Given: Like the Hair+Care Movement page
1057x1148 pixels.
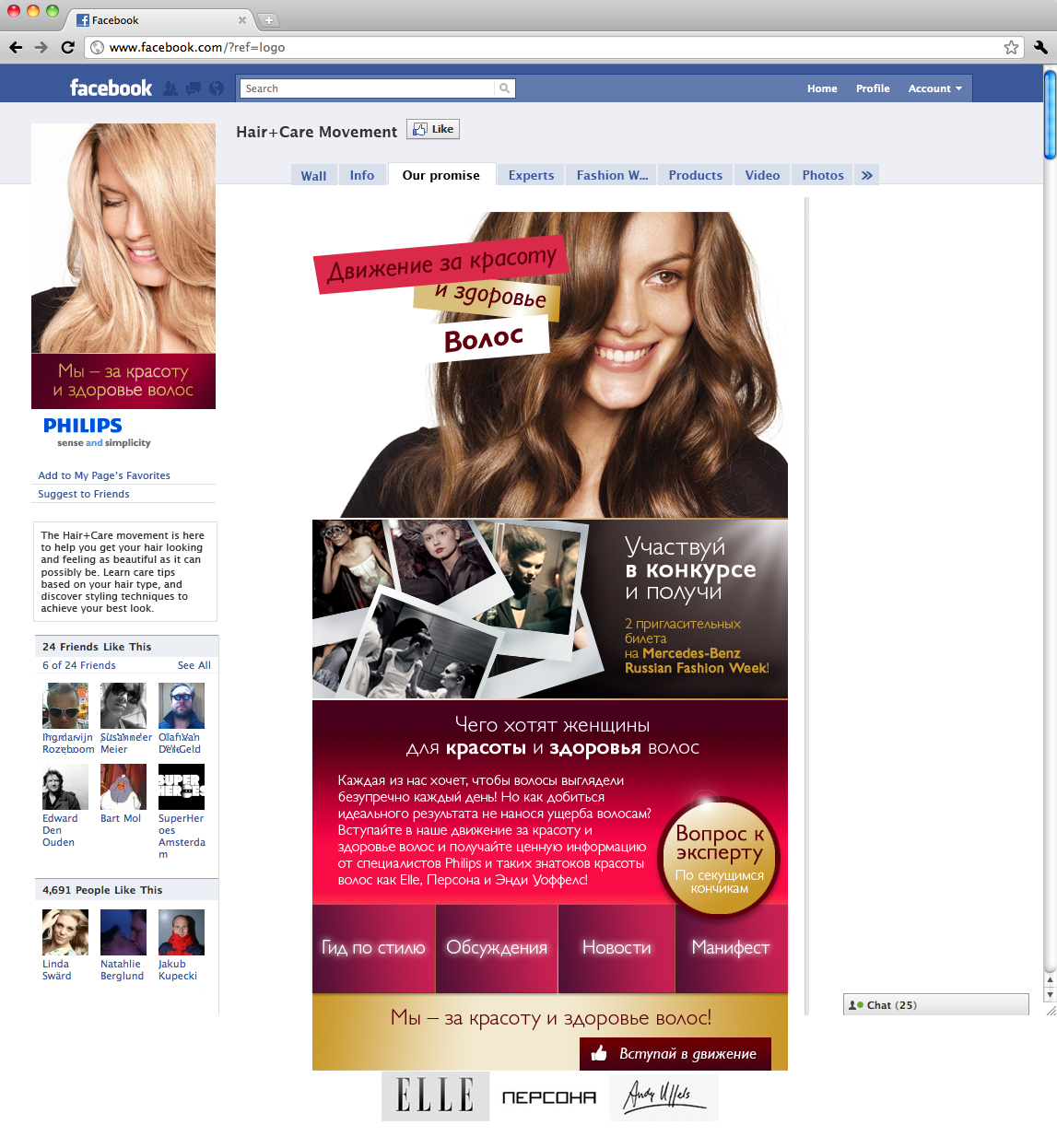Looking at the screenshot, I should tap(433, 129).
